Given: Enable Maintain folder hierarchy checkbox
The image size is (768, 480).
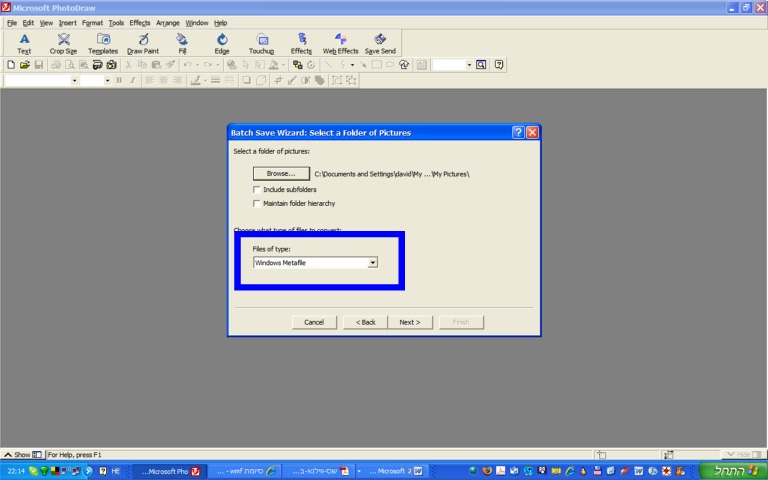Looking at the screenshot, I should [x=257, y=203].
